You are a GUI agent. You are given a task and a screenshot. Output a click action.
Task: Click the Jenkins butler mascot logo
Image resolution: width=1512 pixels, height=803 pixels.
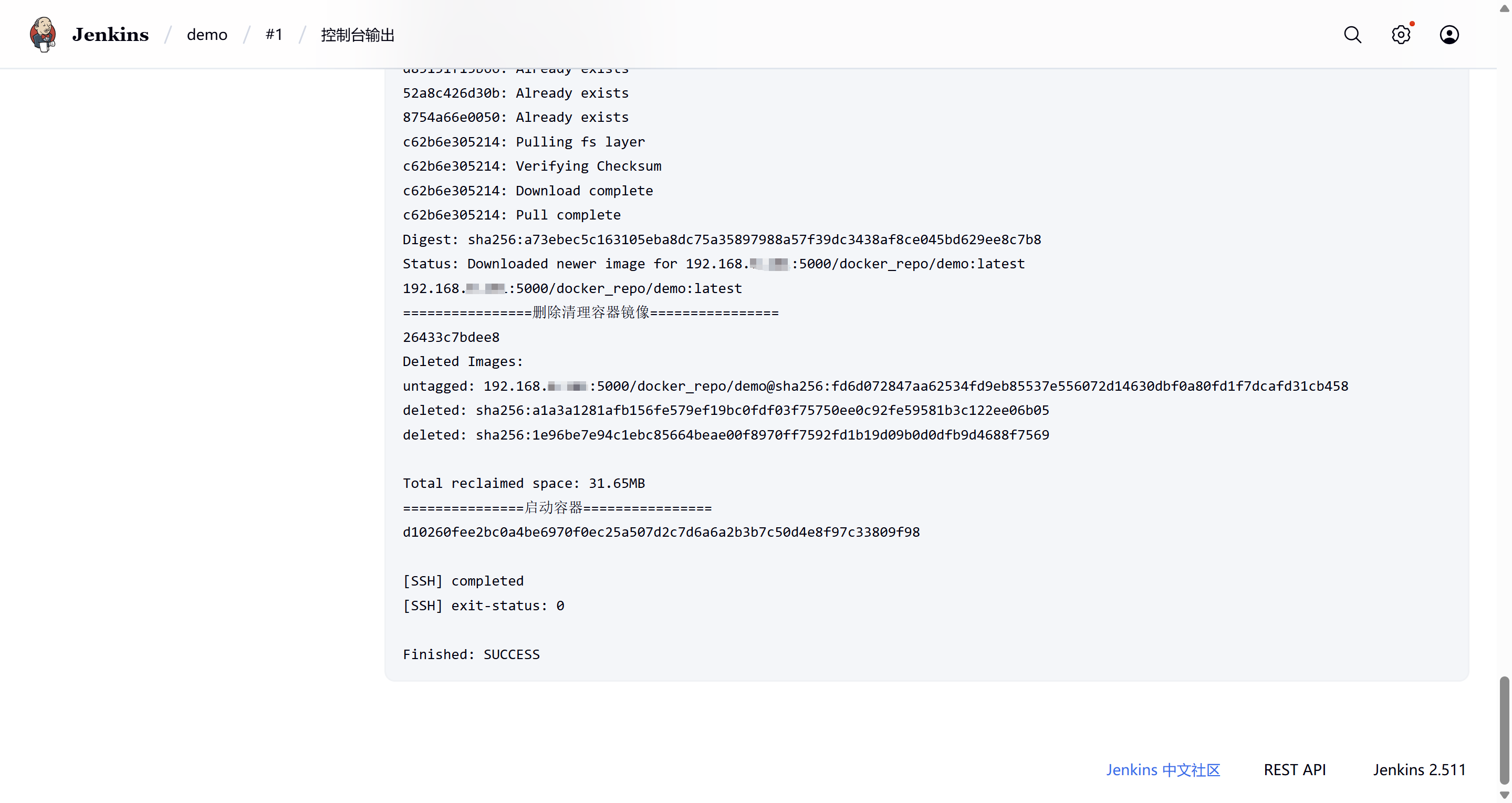[42, 34]
